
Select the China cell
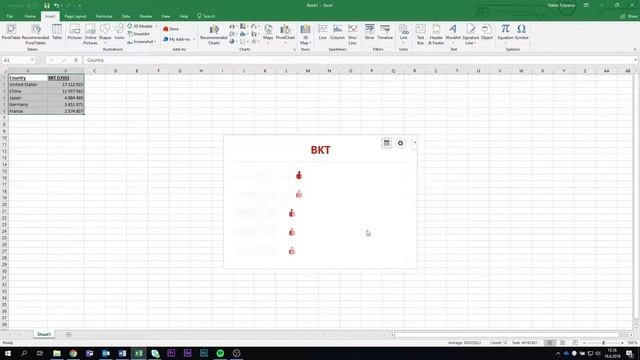[x=27, y=91]
